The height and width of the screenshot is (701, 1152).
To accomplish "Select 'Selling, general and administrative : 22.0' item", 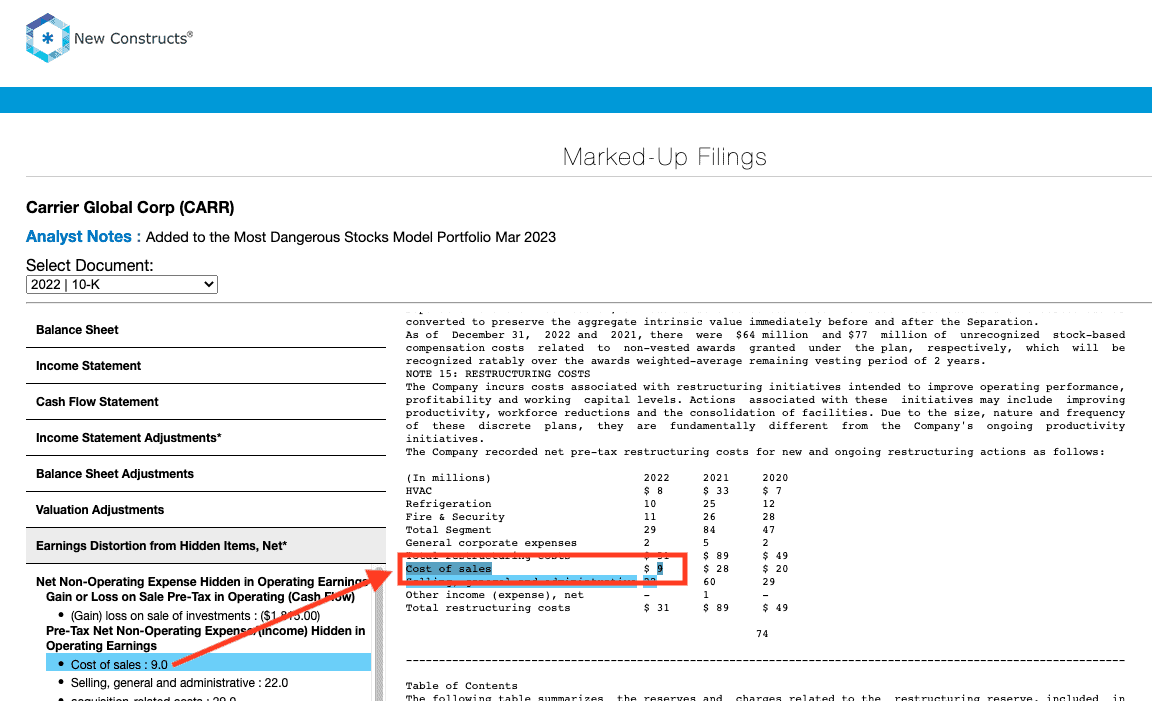I will click(179, 683).
